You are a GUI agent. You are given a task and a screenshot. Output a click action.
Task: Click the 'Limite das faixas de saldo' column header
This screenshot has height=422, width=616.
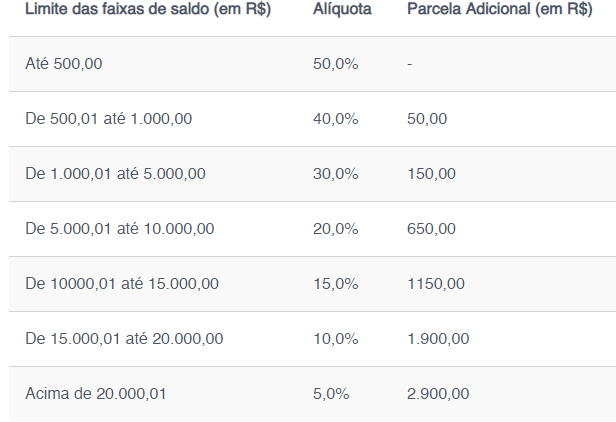(x=148, y=9)
